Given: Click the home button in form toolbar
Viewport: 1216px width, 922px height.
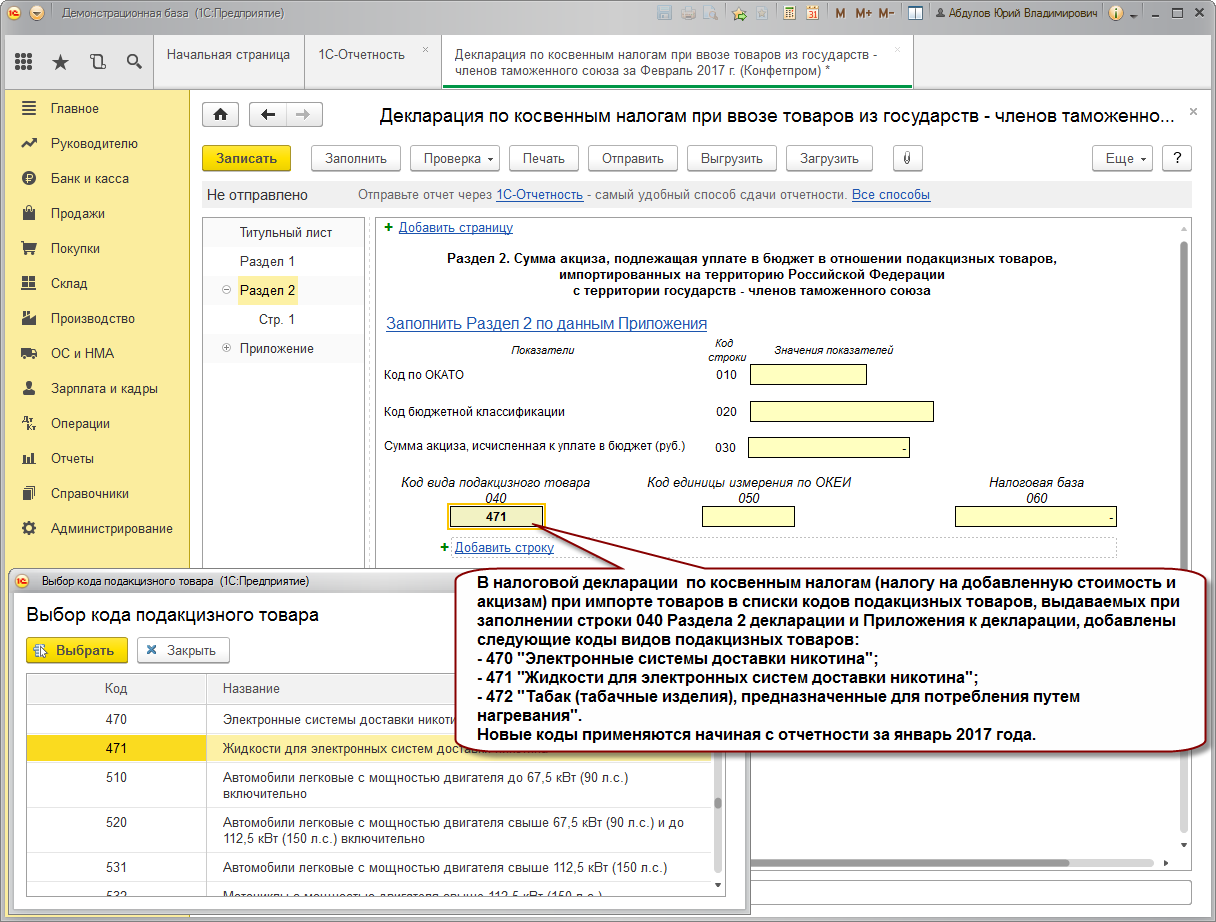Looking at the screenshot, I should 220,114.
